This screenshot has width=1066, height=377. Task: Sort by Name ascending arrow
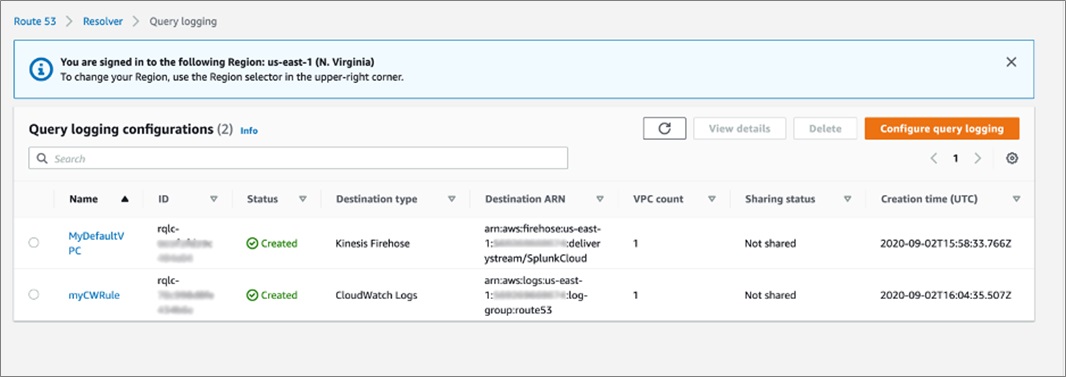(124, 199)
